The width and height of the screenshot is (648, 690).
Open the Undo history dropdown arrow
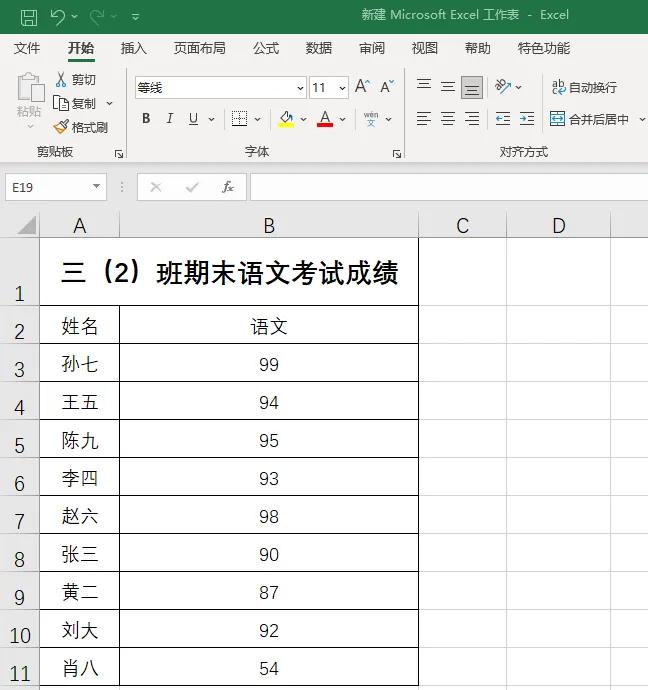point(75,17)
